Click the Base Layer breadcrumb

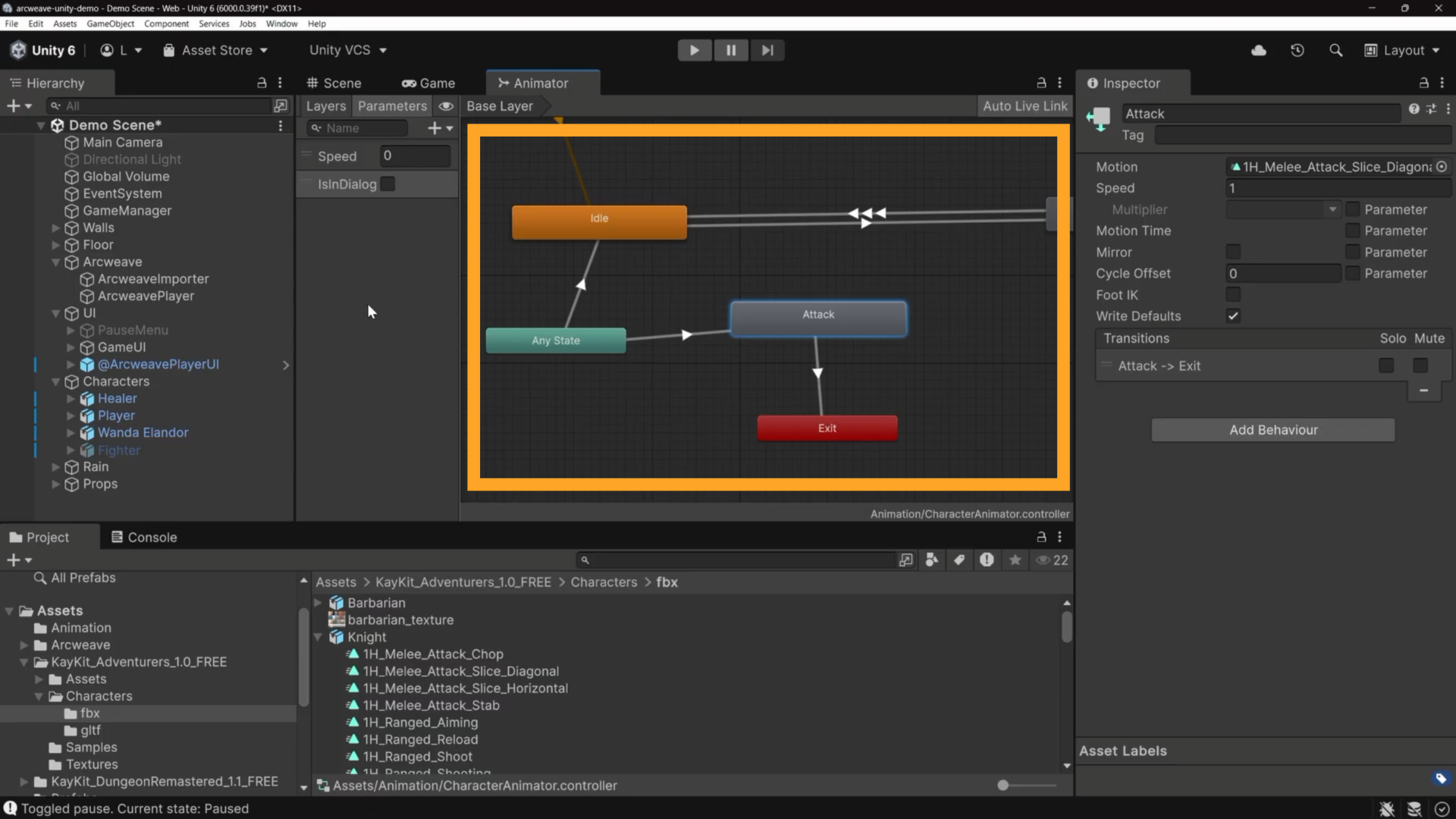500,106
